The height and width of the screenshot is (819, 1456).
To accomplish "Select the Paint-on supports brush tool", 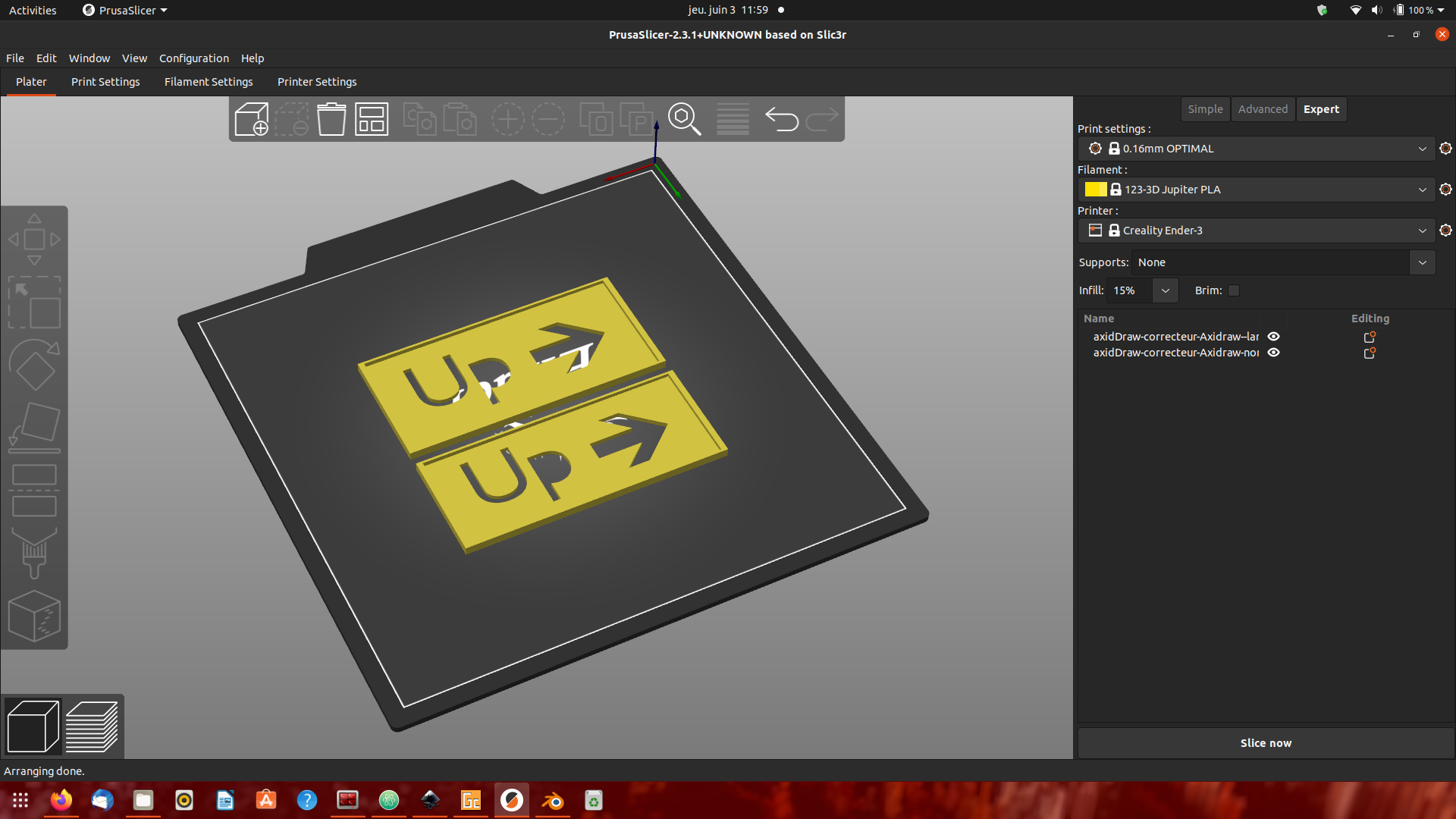I will pyautogui.click(x=34, y=554).
